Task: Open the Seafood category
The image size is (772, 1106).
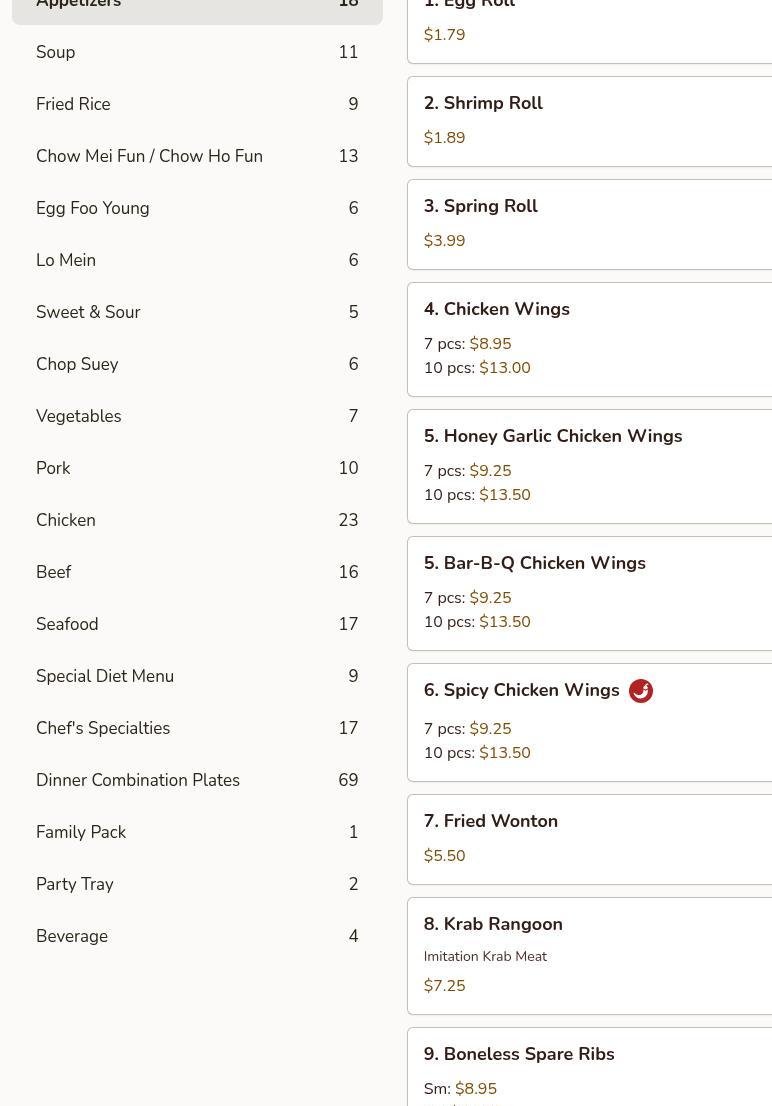Action: pyautogui.click(x=198, y=624)
